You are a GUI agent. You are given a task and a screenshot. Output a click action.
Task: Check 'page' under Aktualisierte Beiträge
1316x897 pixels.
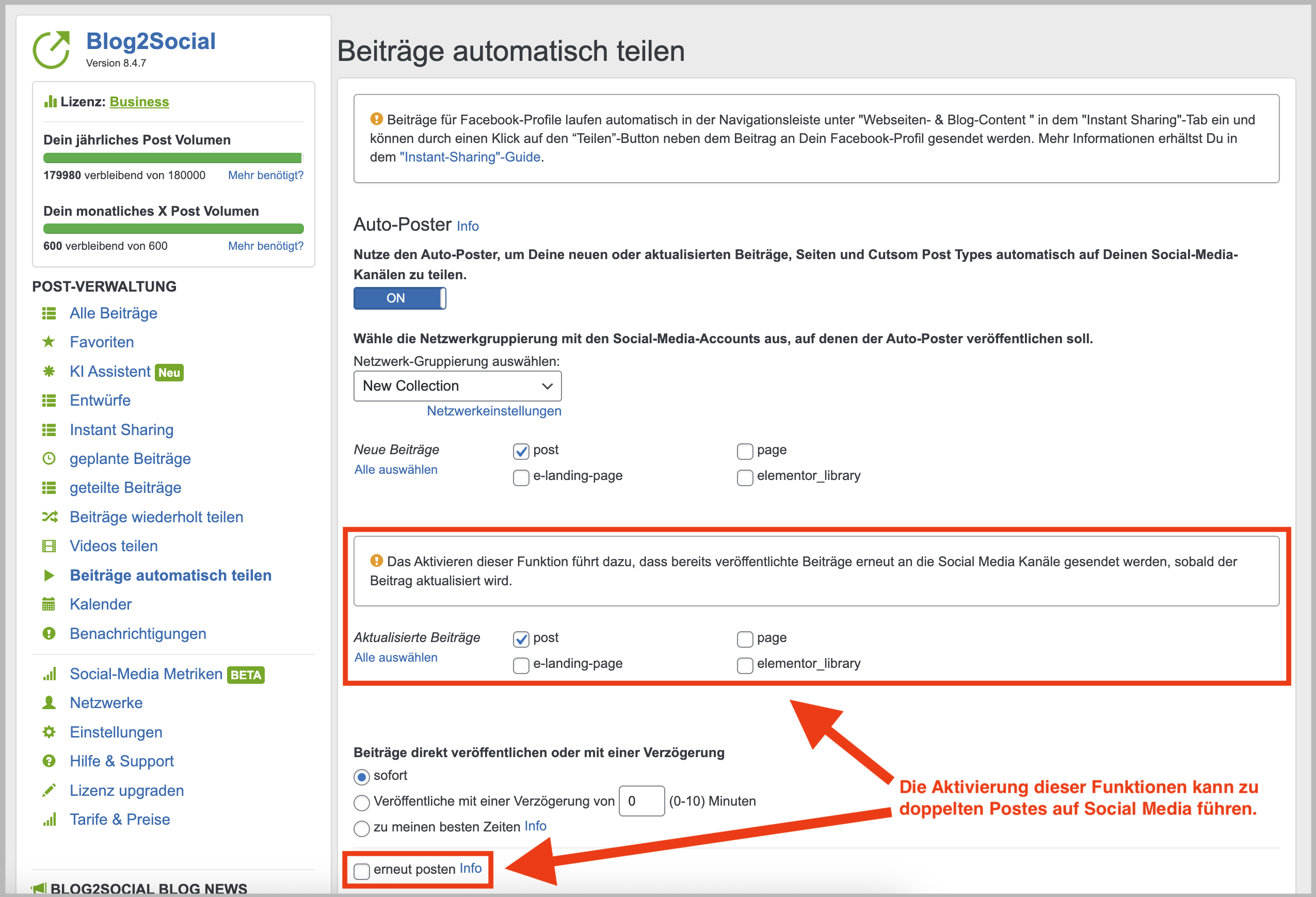(745, 639)
